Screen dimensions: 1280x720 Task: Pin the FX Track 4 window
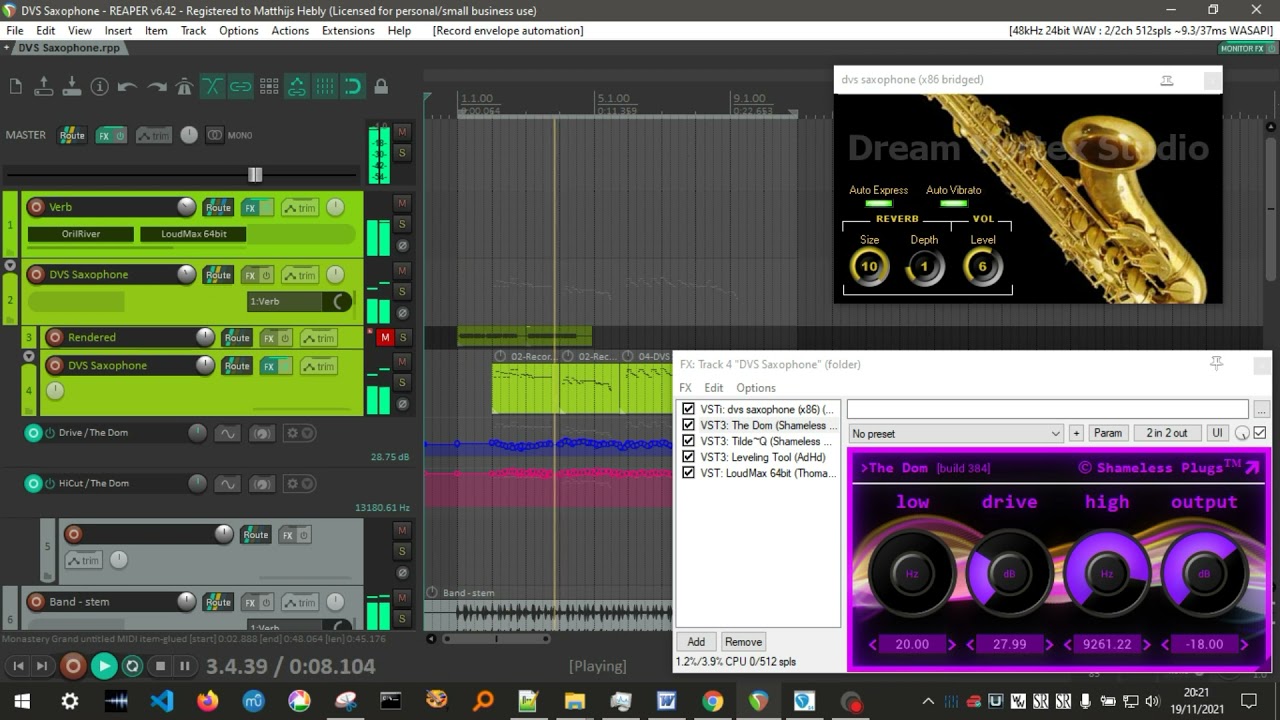pyautogui.click(x=1216, y=364)
